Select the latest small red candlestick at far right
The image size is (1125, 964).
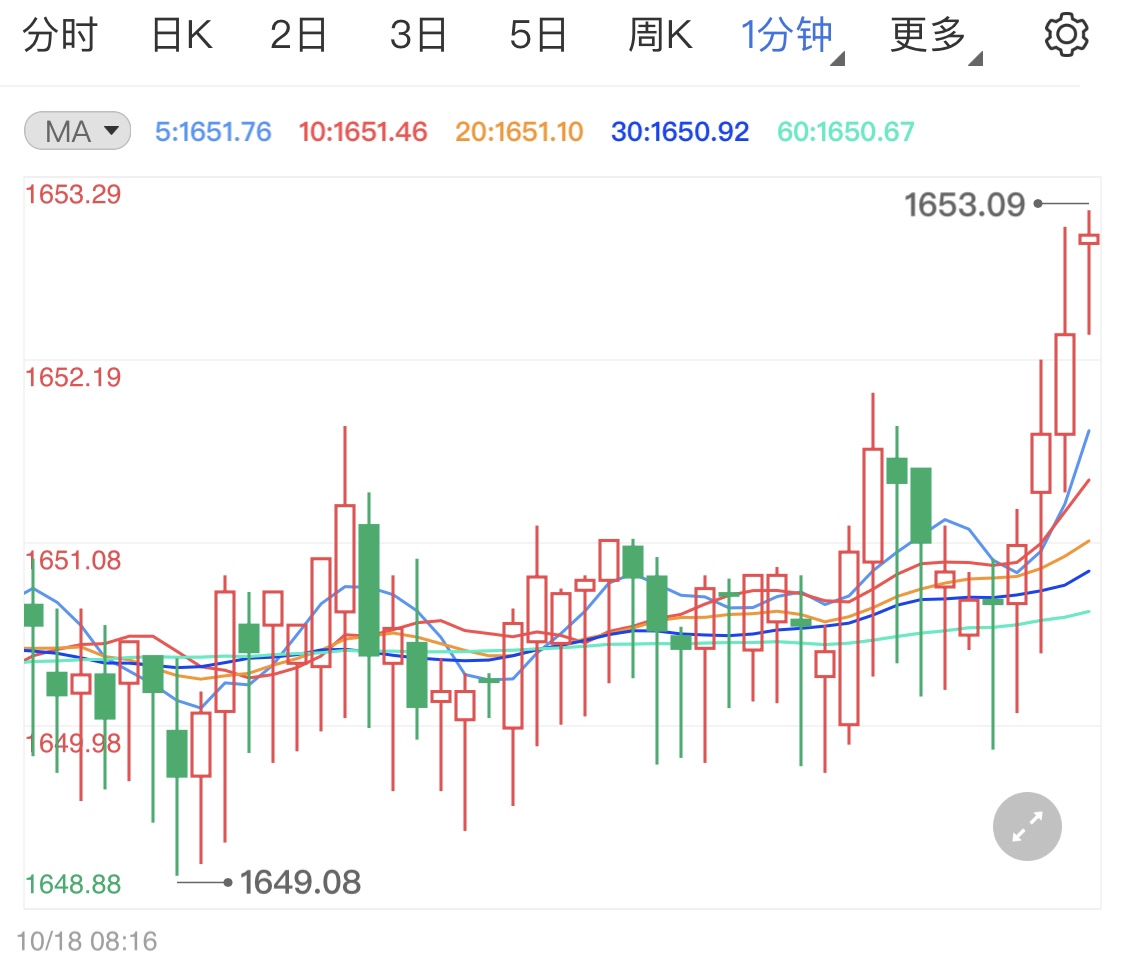[1088, 240]
